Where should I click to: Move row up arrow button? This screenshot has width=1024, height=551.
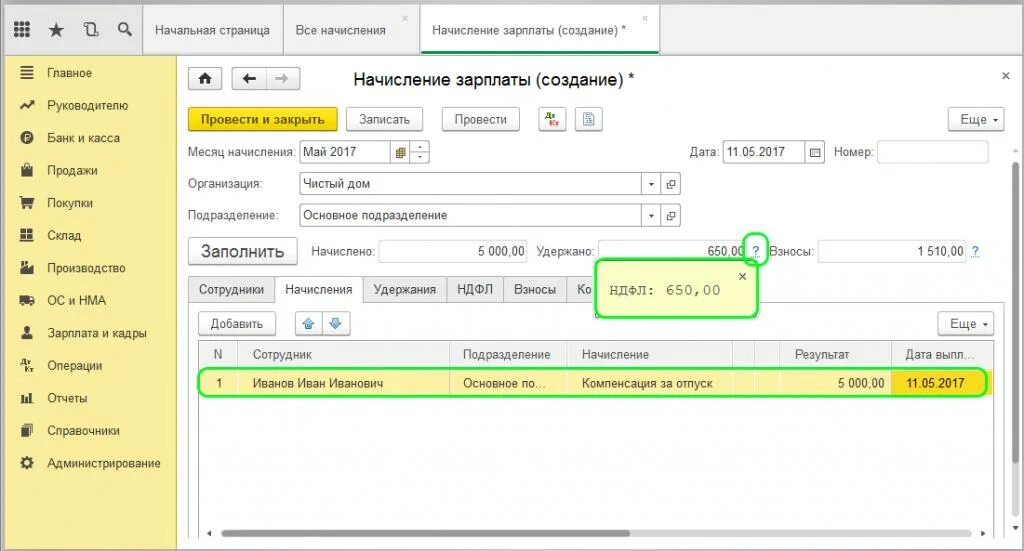pyautogui.click(x=309, y=324)
